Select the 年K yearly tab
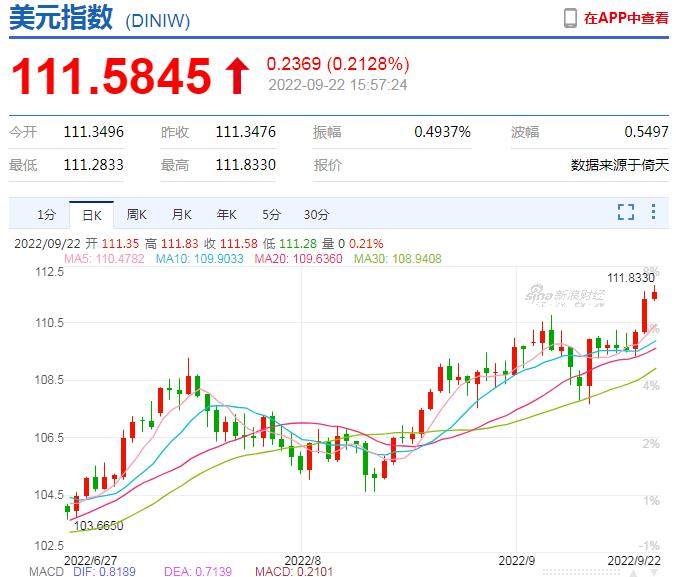The height and width of the screenshot is (577, 676). coord(226,214)
